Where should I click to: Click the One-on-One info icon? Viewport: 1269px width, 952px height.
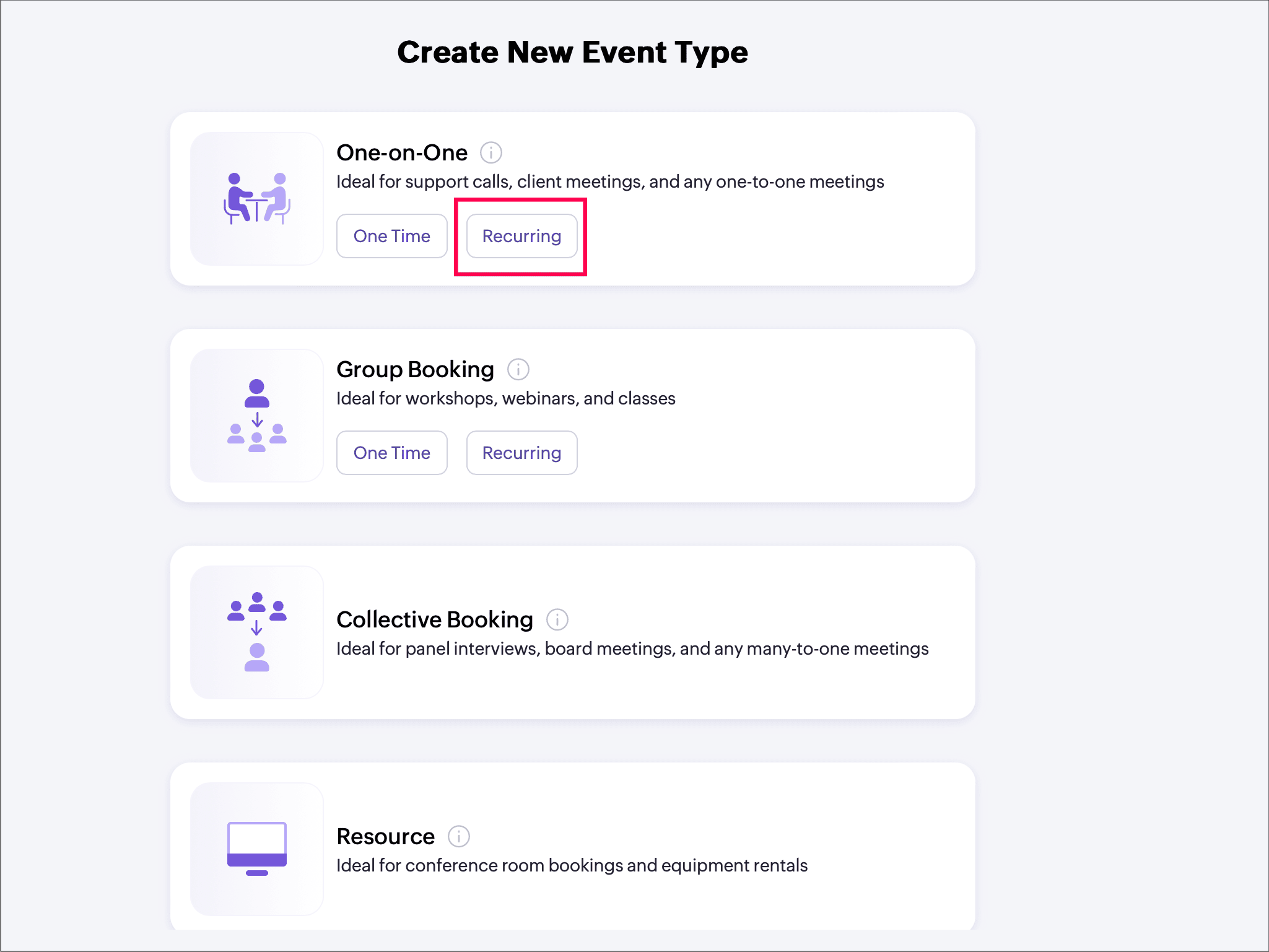point(491,152)
